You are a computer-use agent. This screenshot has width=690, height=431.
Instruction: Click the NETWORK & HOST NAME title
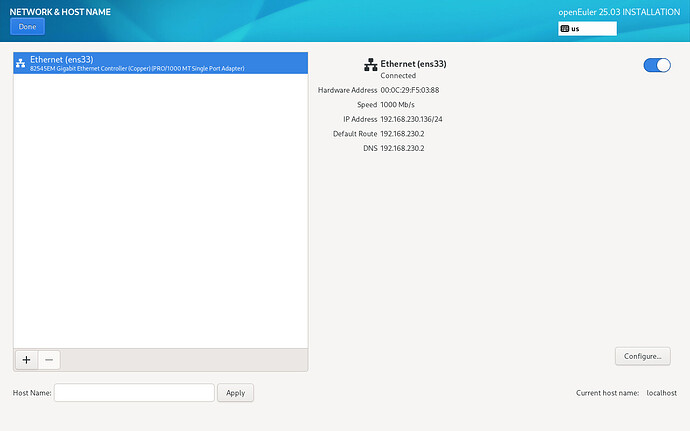[x=60, y=11]
